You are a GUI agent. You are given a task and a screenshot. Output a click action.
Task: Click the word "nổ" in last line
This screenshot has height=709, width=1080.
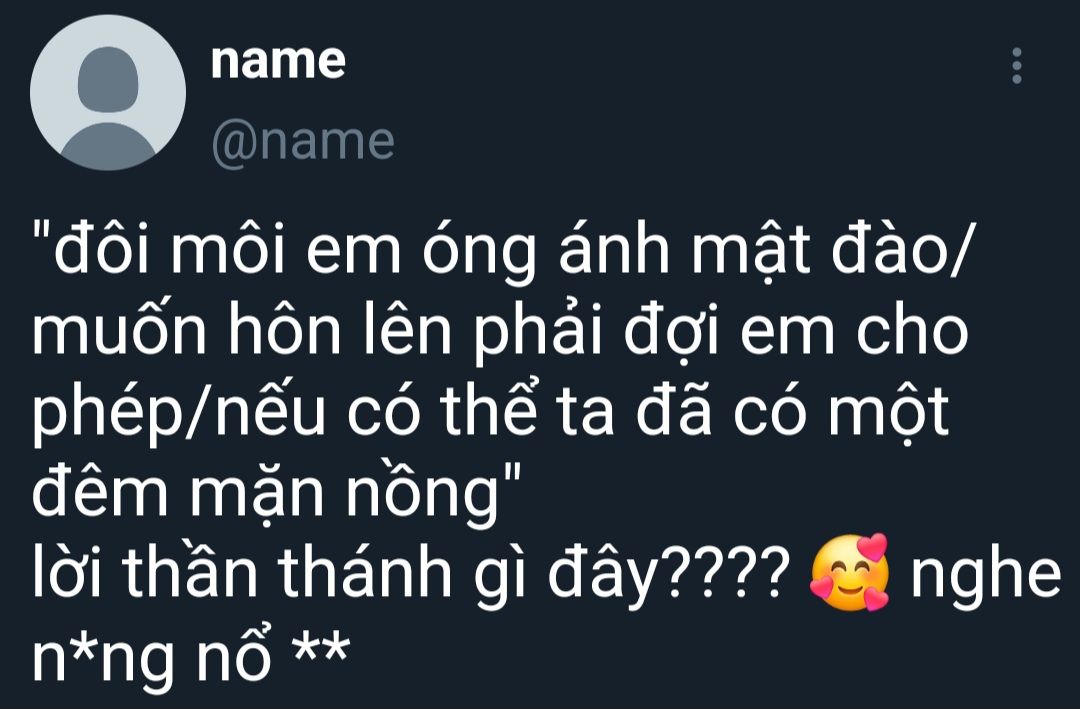233,652
